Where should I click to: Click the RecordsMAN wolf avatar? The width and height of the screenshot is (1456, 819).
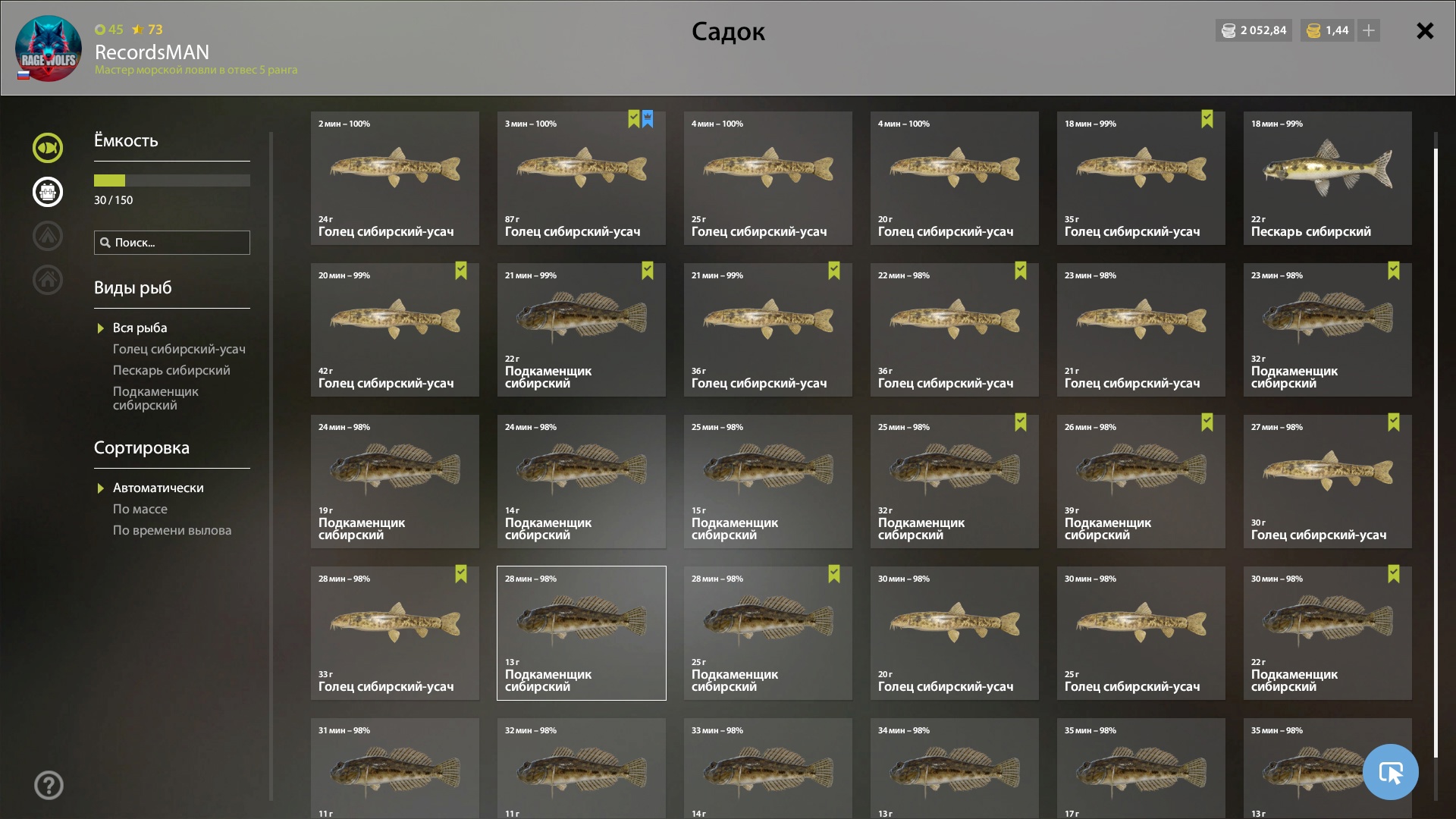[x=49, y=49]
